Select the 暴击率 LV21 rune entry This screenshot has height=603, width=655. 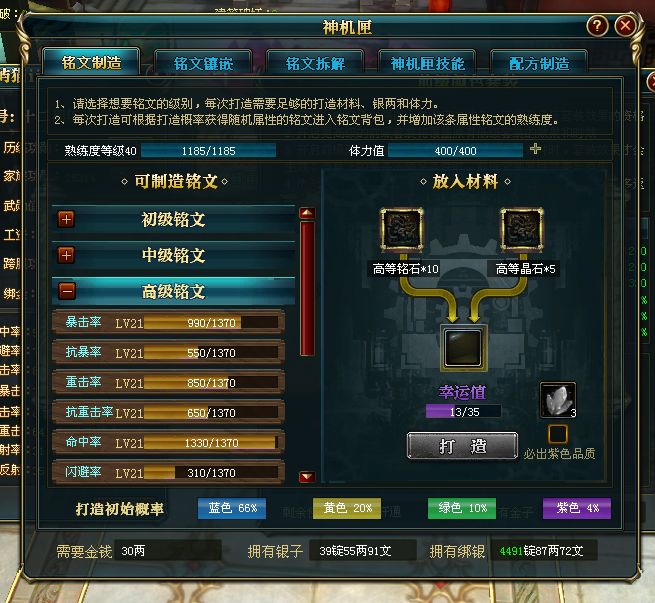(169, 322)
